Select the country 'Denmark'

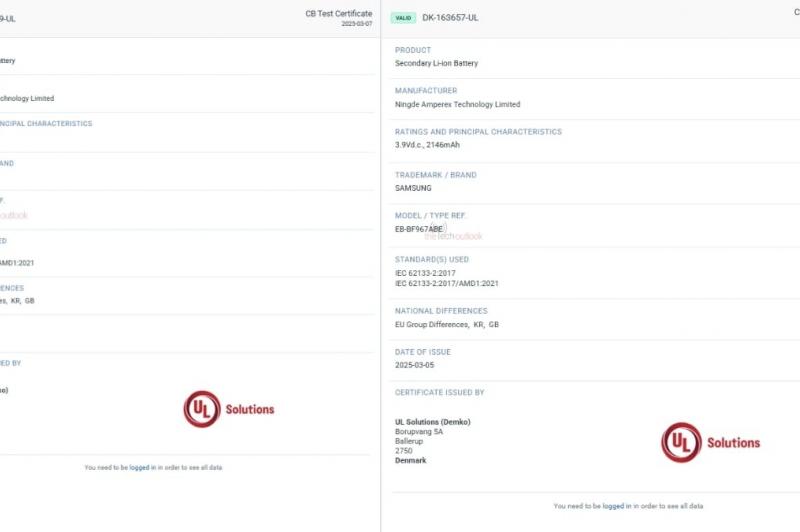click(x=410, y=461)
